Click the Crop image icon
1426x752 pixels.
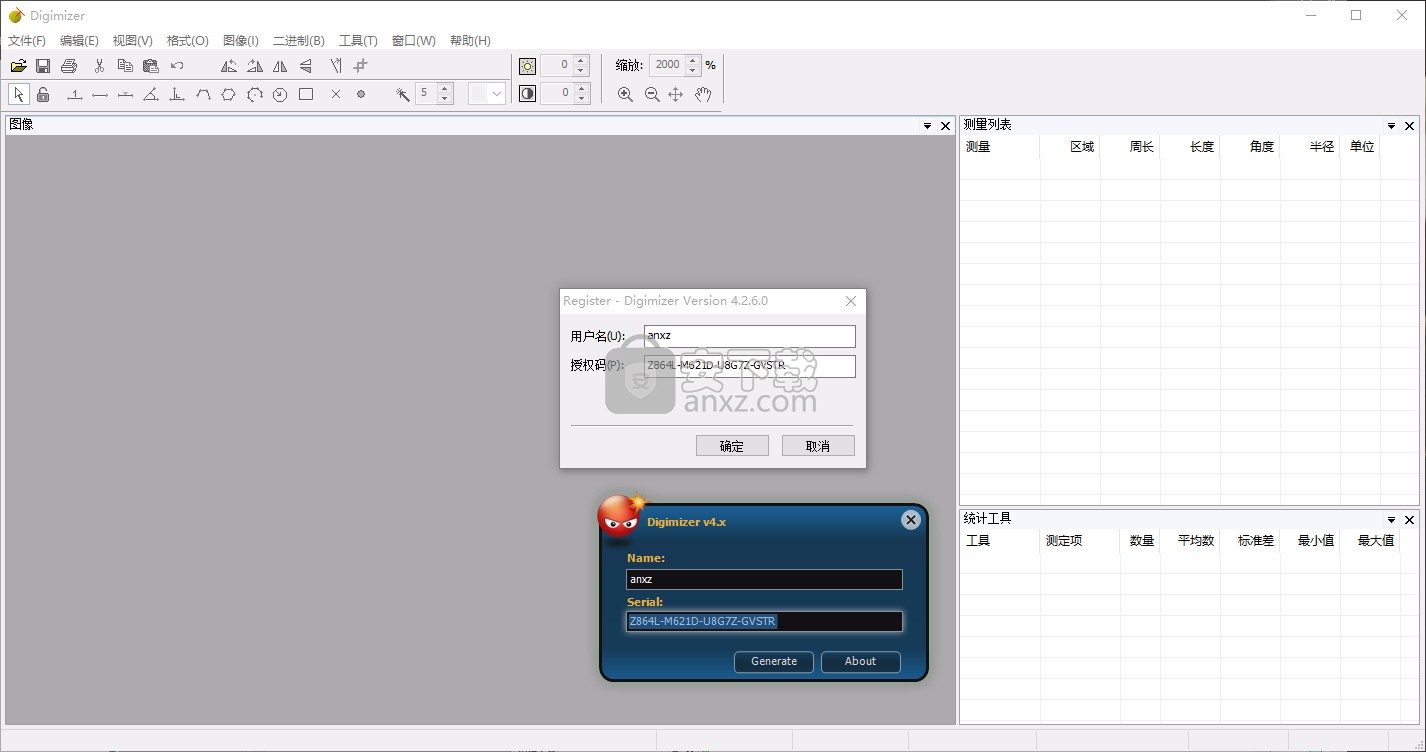coord(360,66)
